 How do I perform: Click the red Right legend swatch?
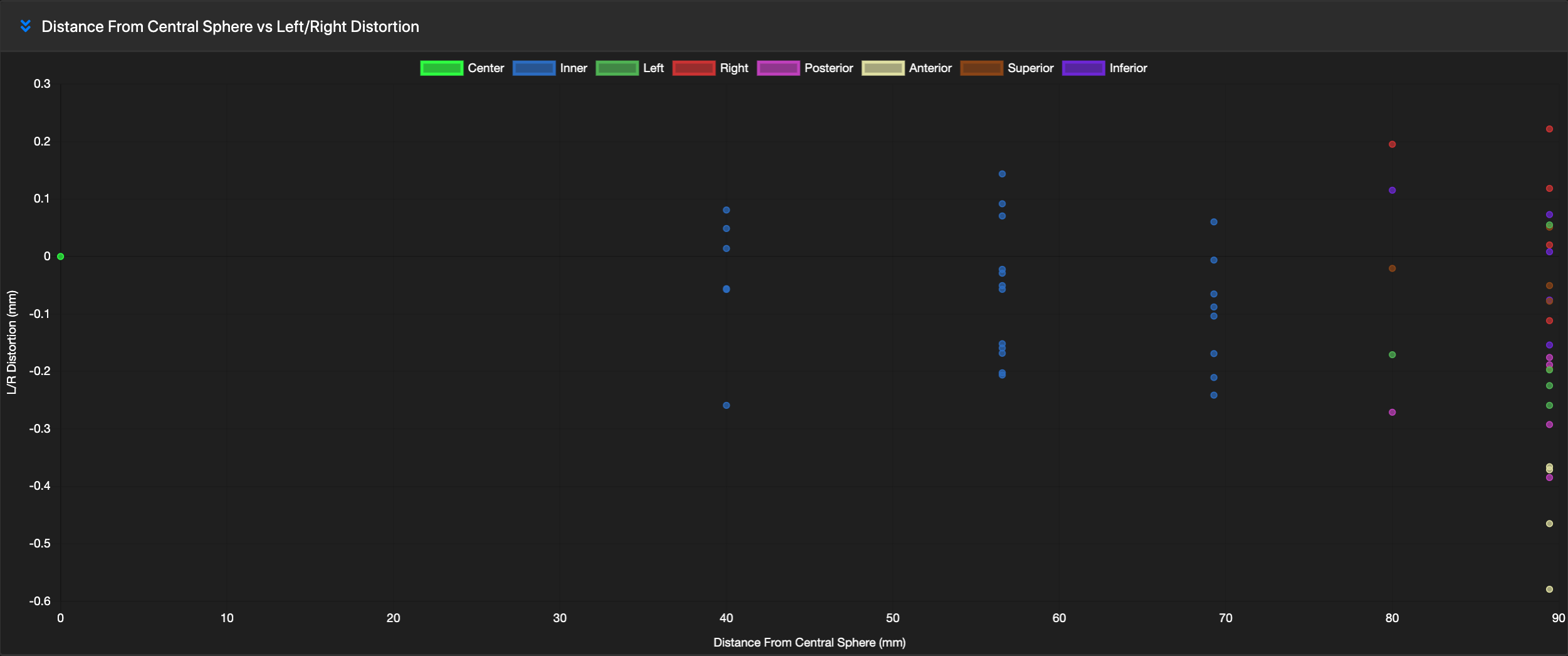click(x=694, y=68)
